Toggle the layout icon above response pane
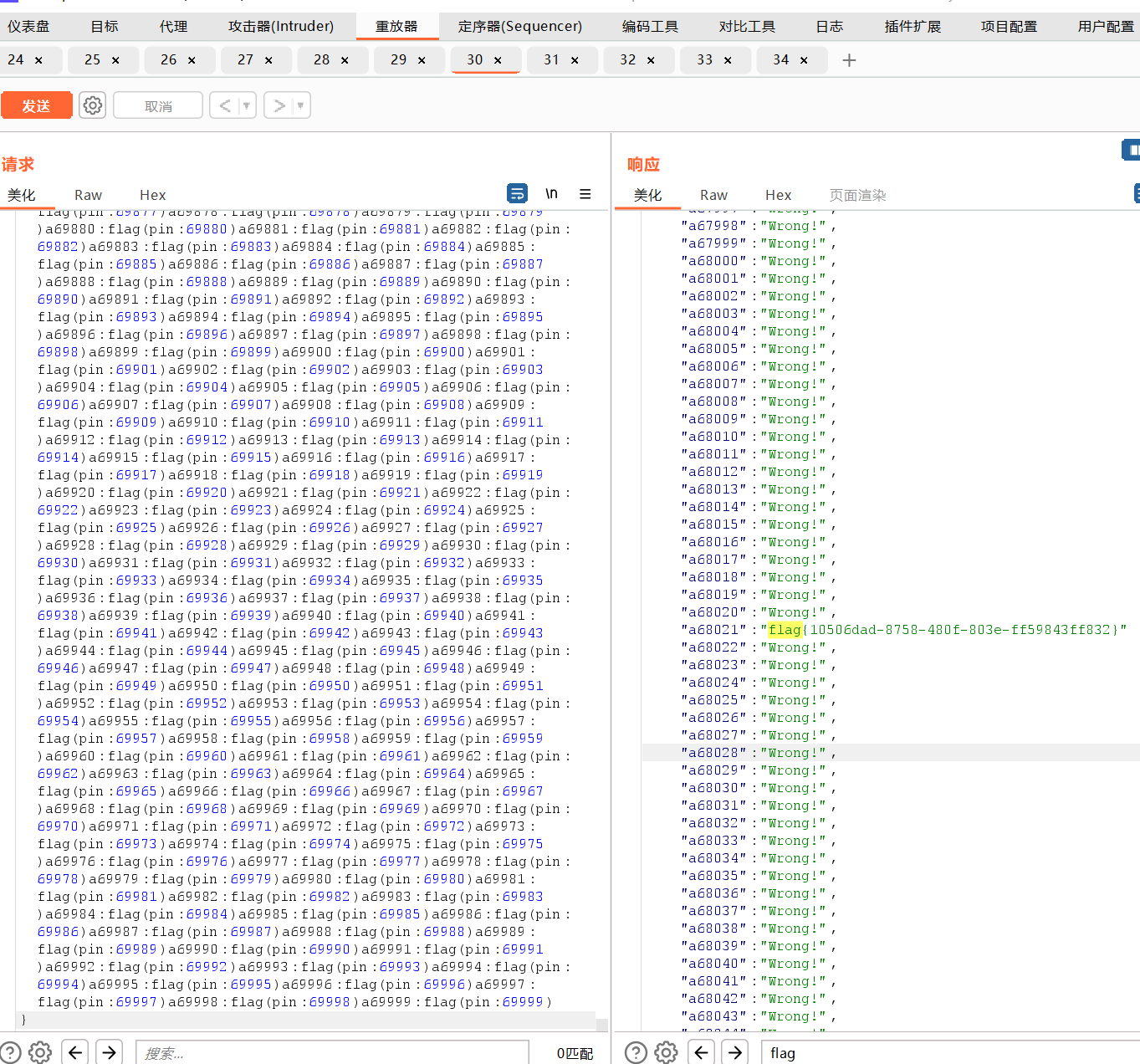The height and width of the screenshot is (1064, 1140). 1131,150
